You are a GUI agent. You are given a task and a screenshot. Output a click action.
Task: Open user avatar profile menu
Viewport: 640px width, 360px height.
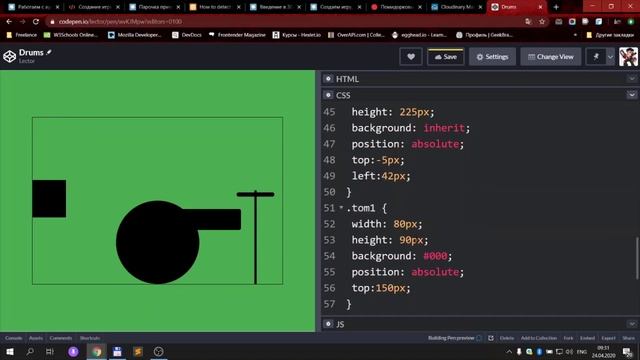(628, 57)
